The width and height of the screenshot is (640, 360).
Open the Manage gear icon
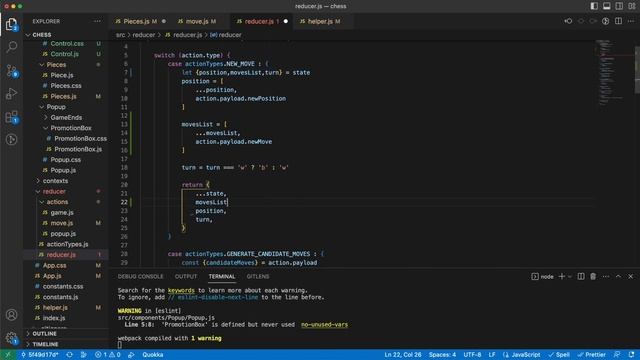click(x=11, y=338)
